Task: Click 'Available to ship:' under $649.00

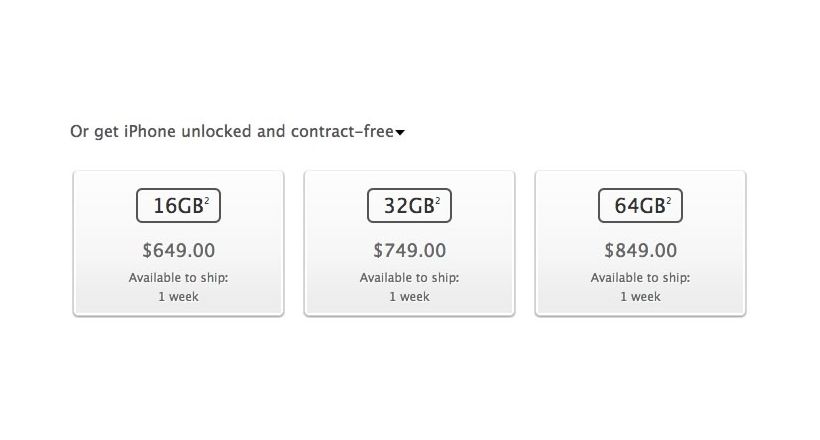Action: pos(178,278)
